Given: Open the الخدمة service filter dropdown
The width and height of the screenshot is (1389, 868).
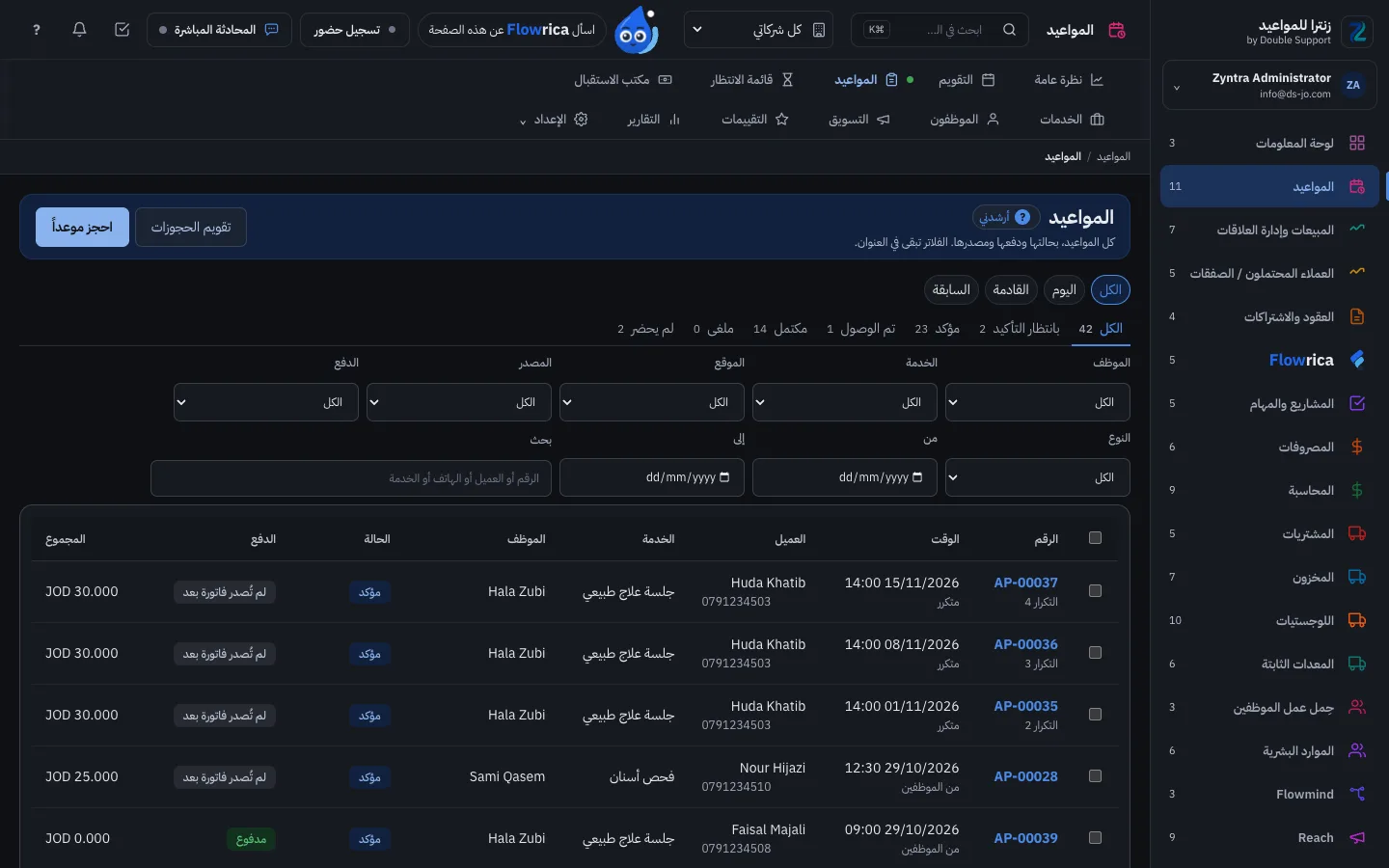Looking at the screenshot, I should [x=845, y=402].
